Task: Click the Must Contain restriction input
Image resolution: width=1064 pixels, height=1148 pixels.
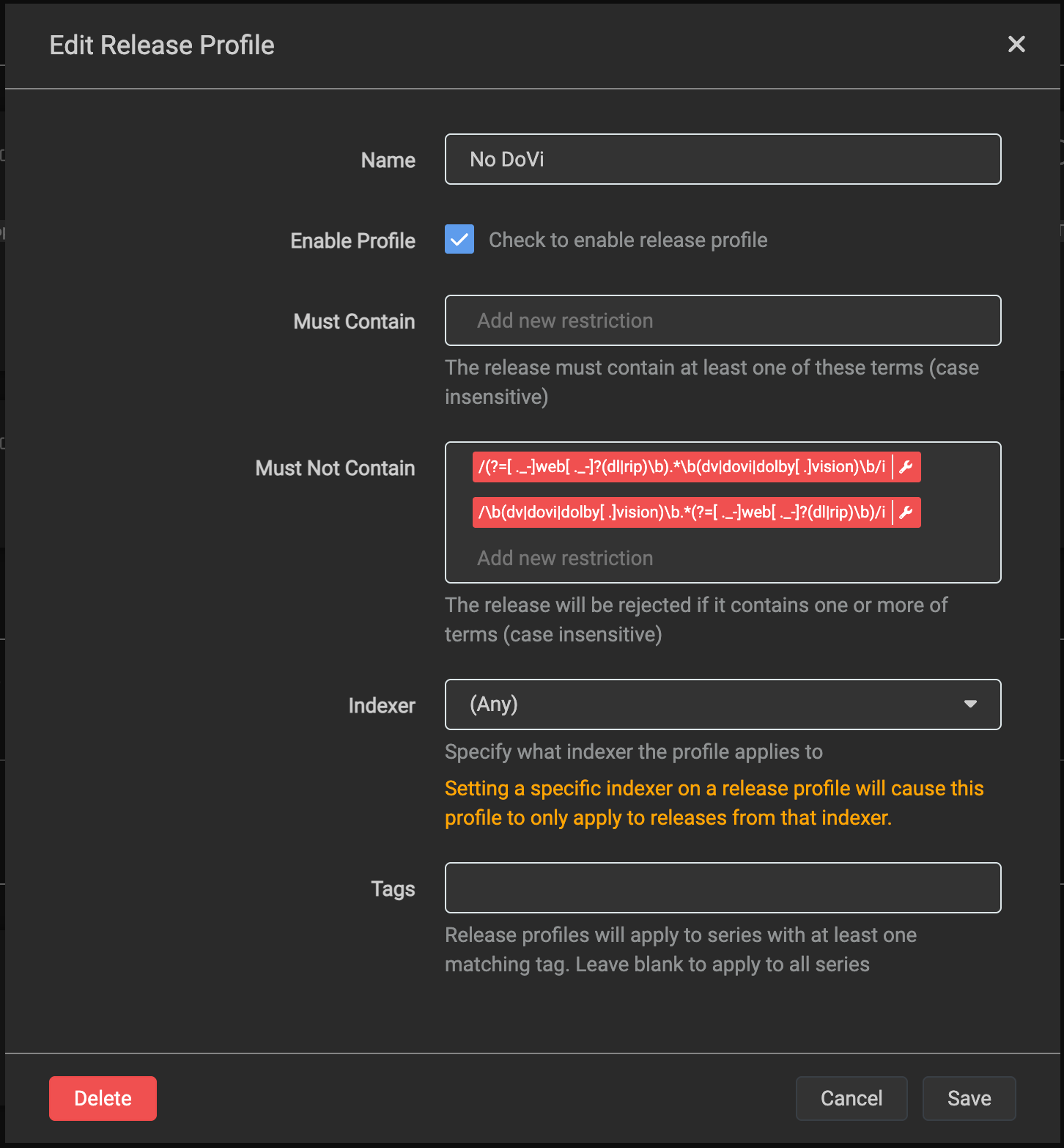Action: [722, 320]
